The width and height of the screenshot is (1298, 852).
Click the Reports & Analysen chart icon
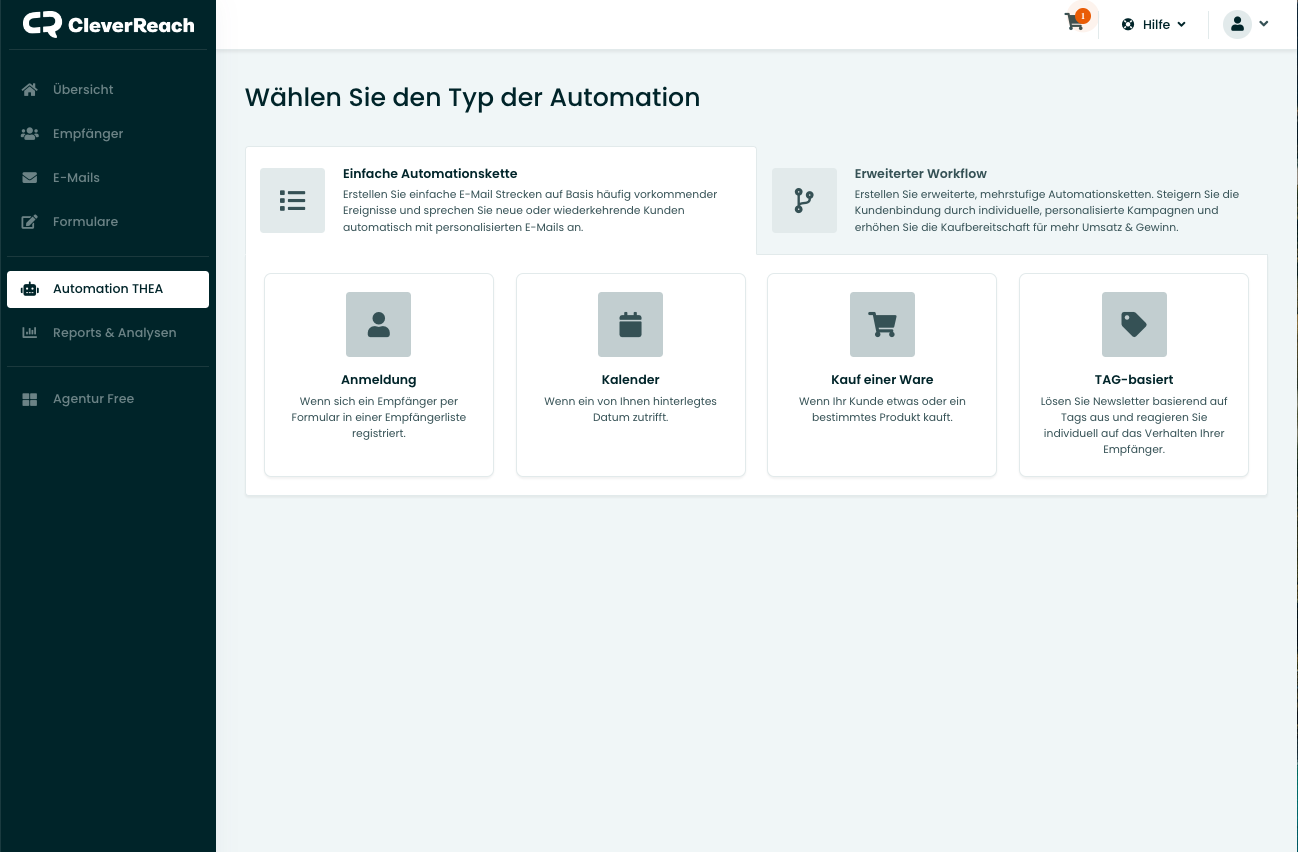(x=30, y=333)
